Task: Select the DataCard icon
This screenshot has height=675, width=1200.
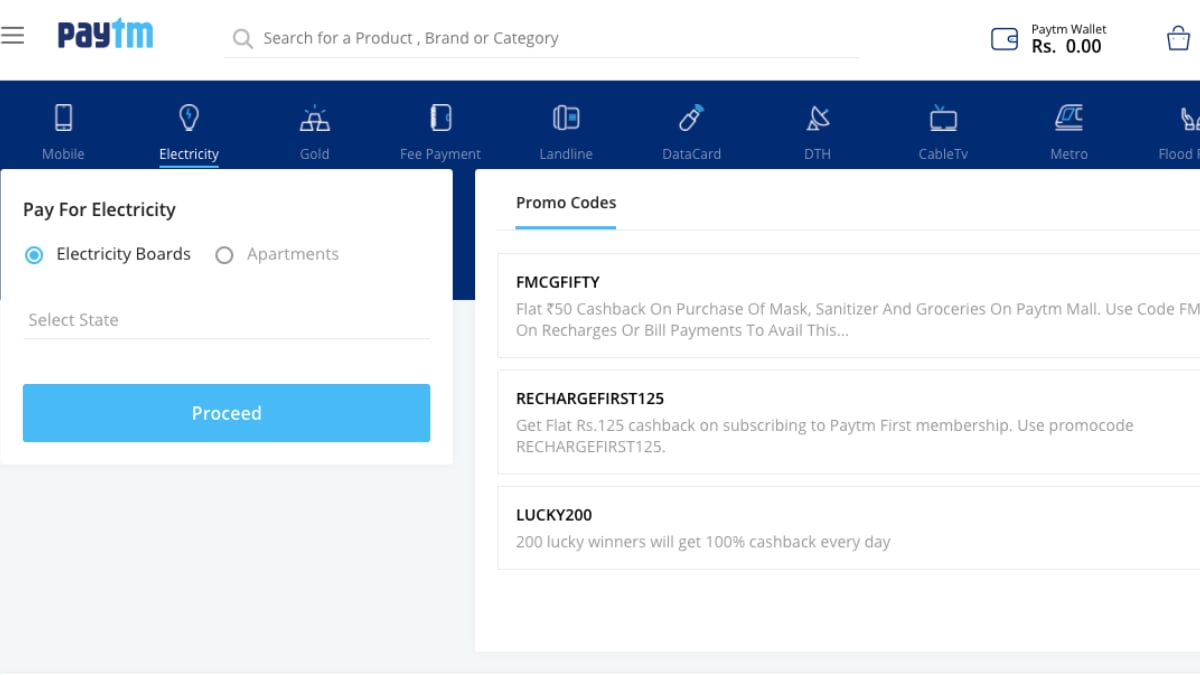Action: point(691,118)
